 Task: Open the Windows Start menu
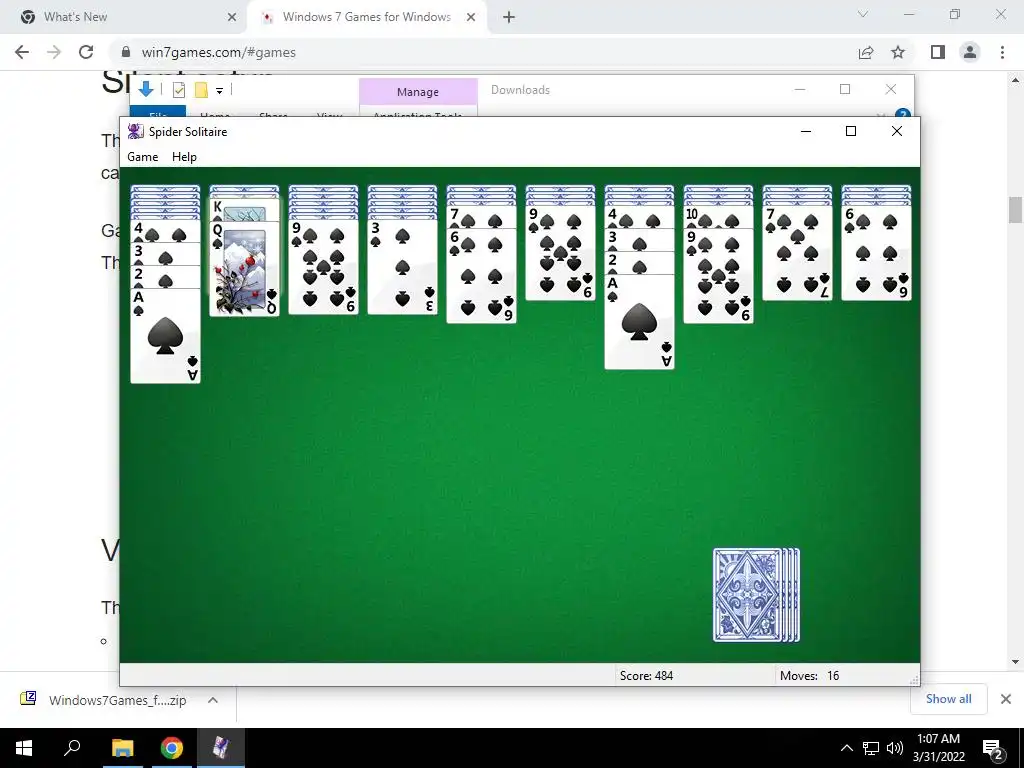tap(24, 748)
